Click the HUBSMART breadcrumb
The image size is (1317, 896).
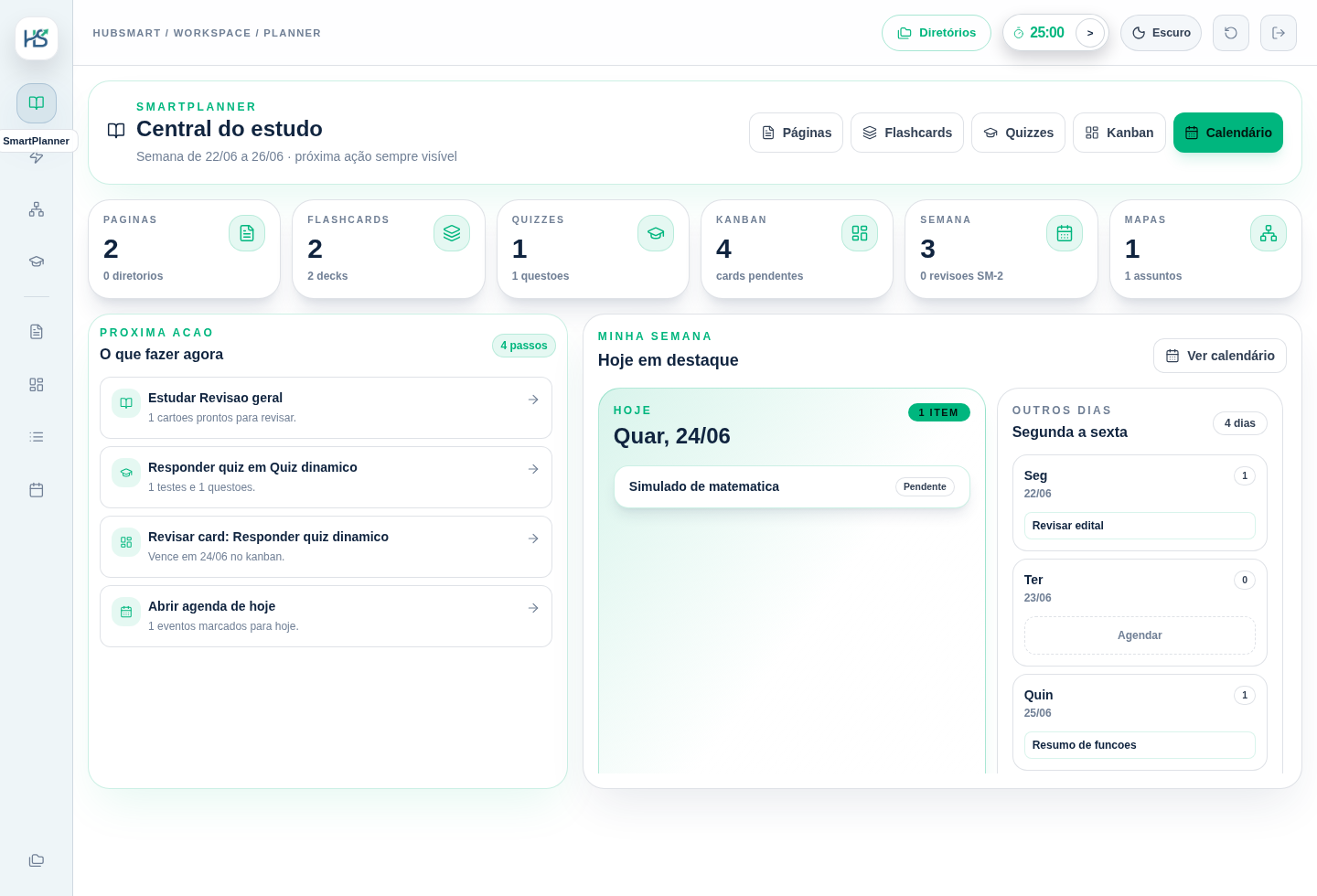pos(127,33)
